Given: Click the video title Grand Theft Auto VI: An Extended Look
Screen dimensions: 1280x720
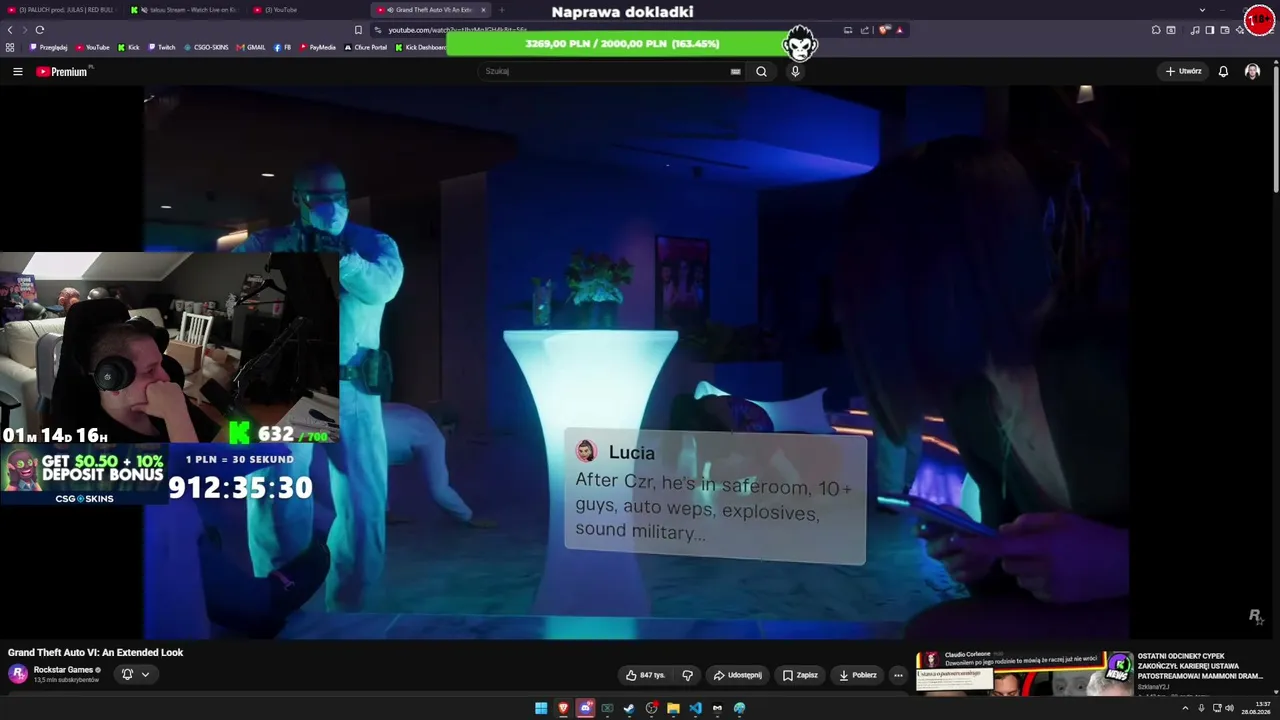Looking at the screenshot, I should pyautogui.click(x=96, y=653).
